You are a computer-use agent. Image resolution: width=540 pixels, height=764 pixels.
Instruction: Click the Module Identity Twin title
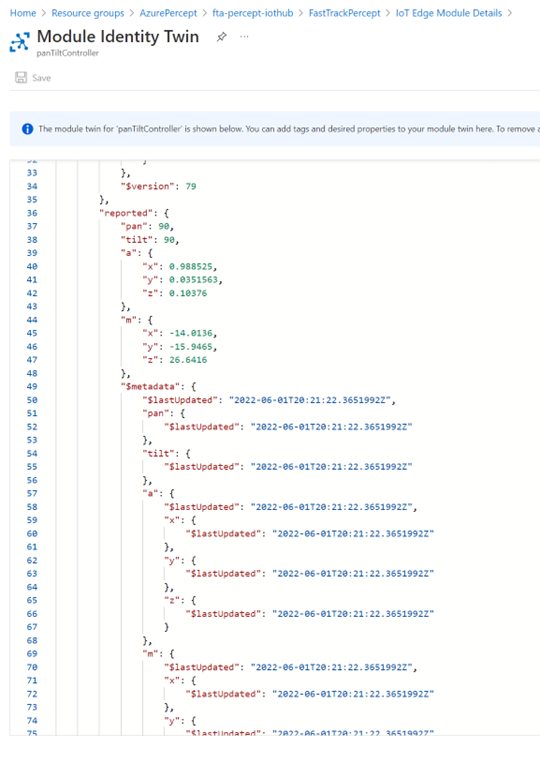(118, 37)
